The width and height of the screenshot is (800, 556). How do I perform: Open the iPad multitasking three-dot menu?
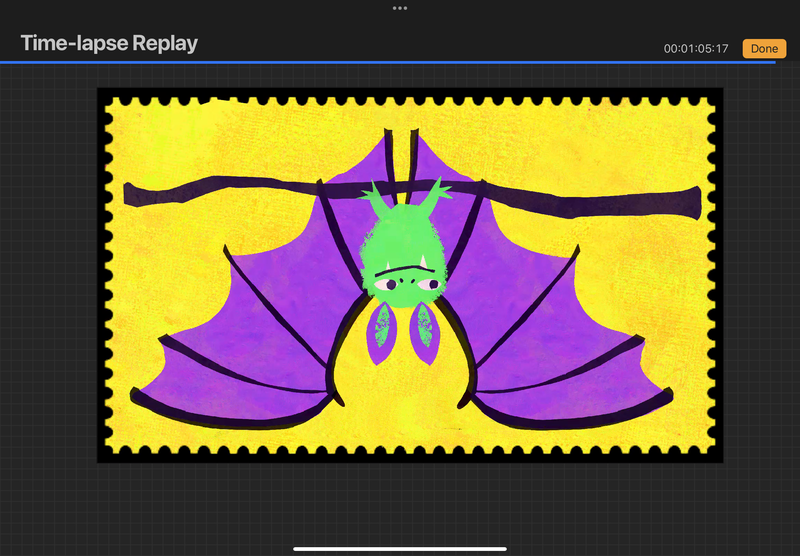point(400,8)
